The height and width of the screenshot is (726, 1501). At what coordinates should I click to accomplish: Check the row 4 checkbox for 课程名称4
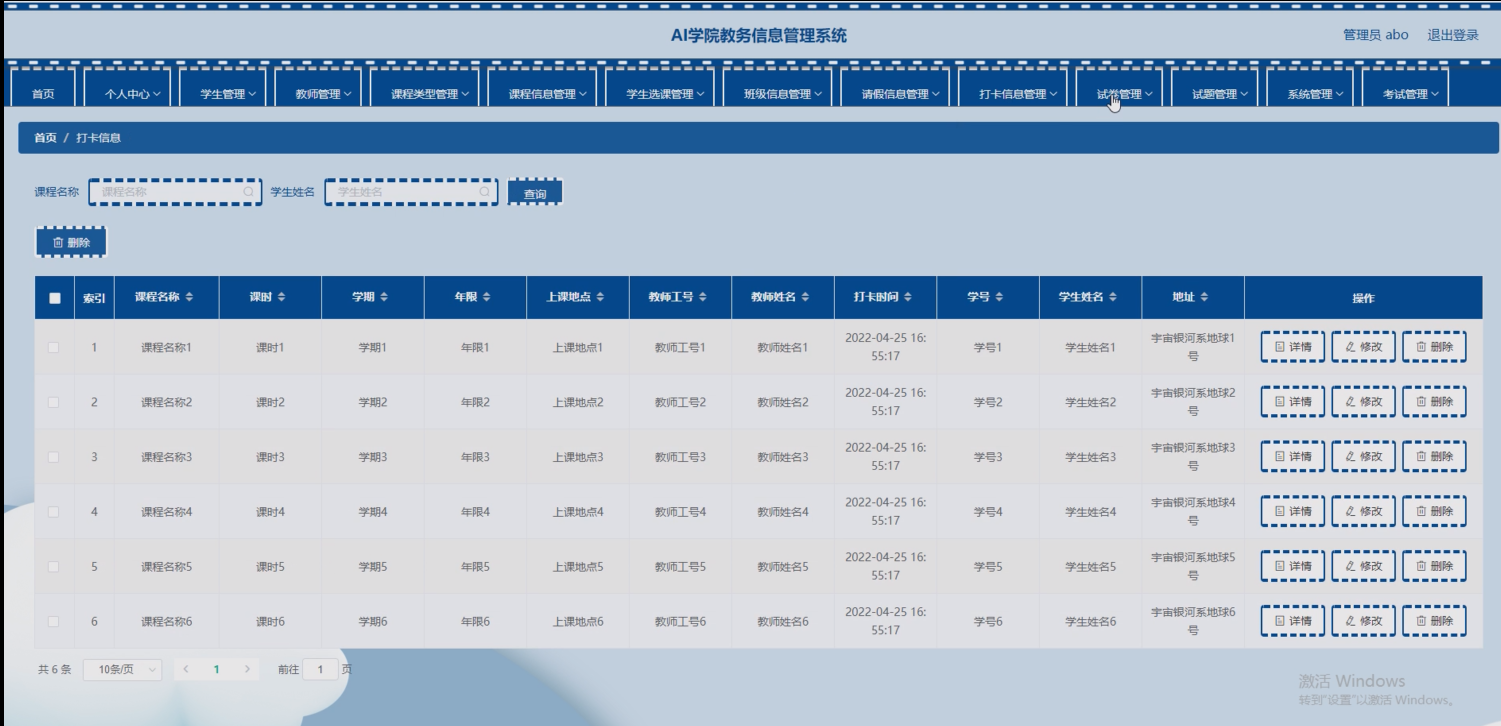[54, 512]
